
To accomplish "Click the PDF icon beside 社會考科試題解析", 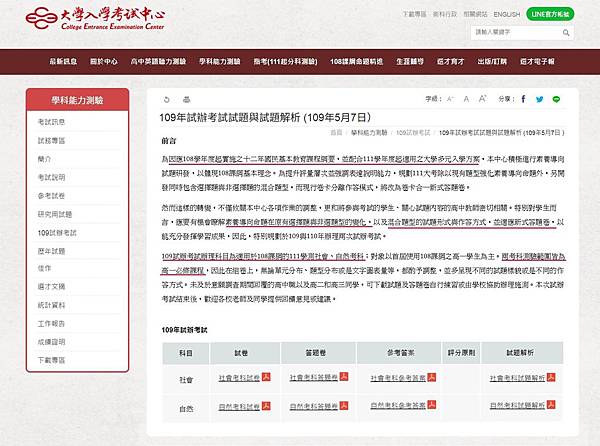I will pyautogui.click(x=551, y=377).
